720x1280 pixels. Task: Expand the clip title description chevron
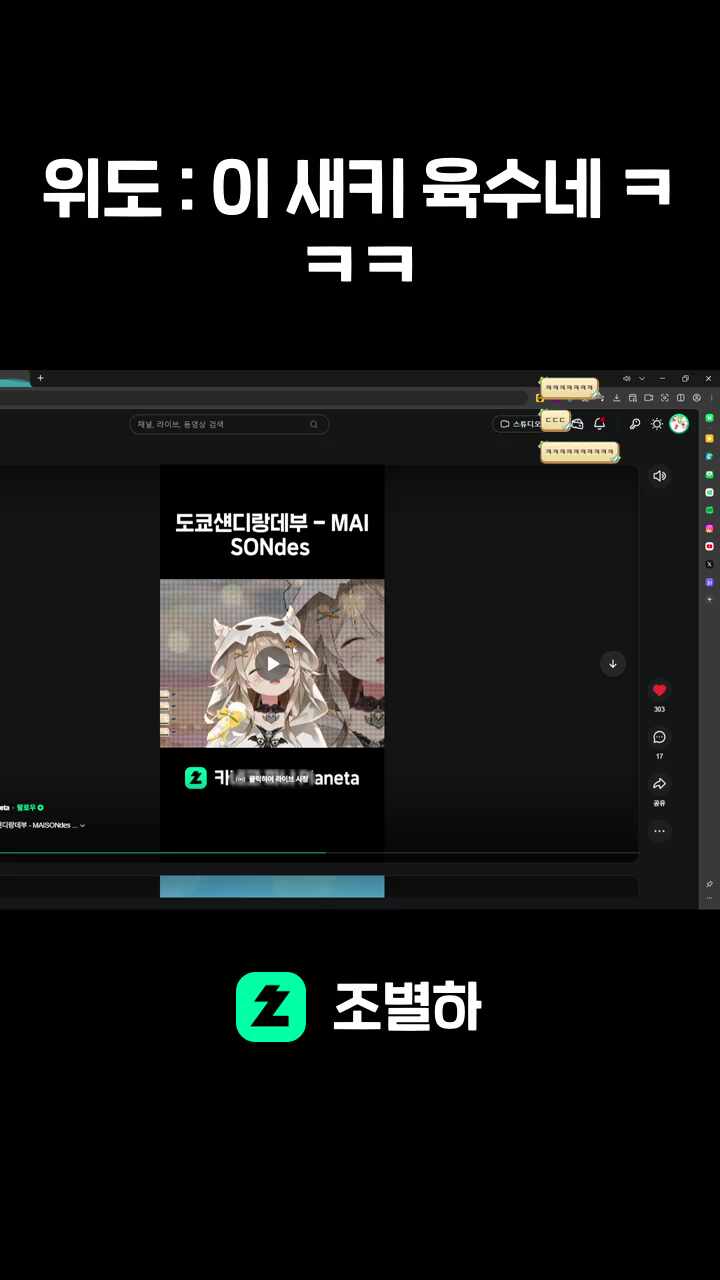coord(82,826)
